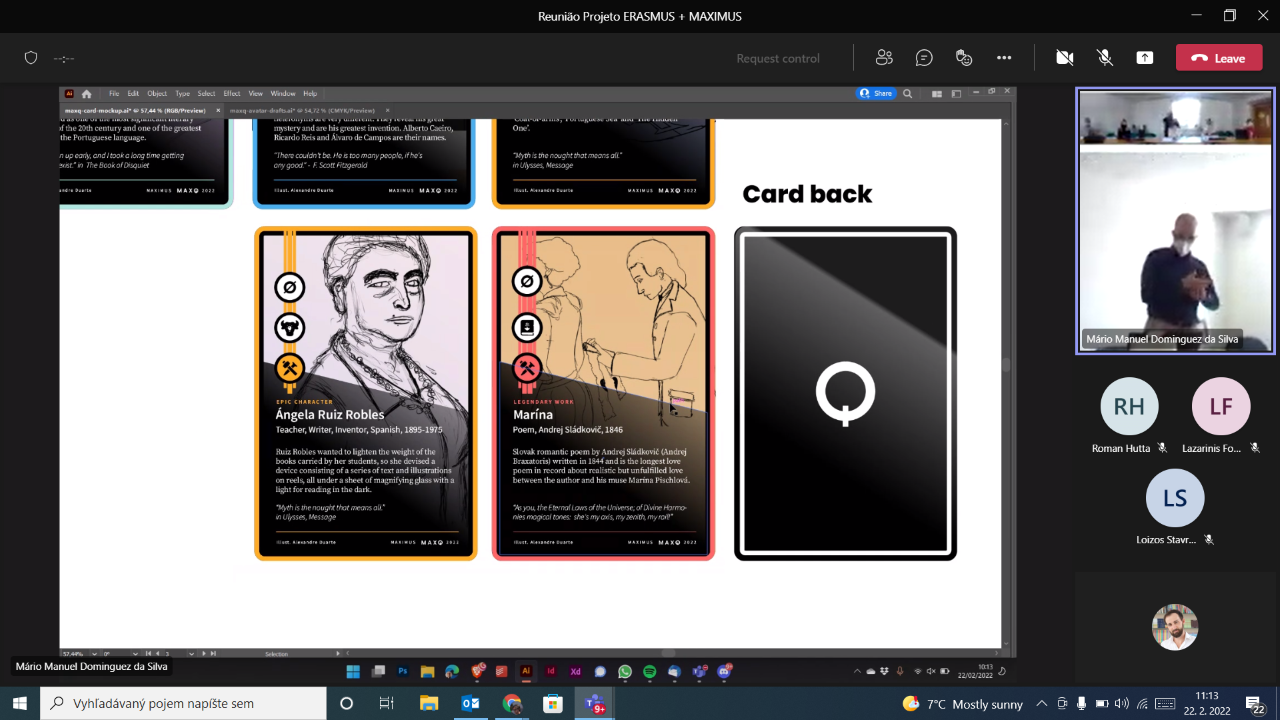Click the RH avatar of Roman Hutta
Viewport: 1280px width, 720px height.
coord(1129,406)
